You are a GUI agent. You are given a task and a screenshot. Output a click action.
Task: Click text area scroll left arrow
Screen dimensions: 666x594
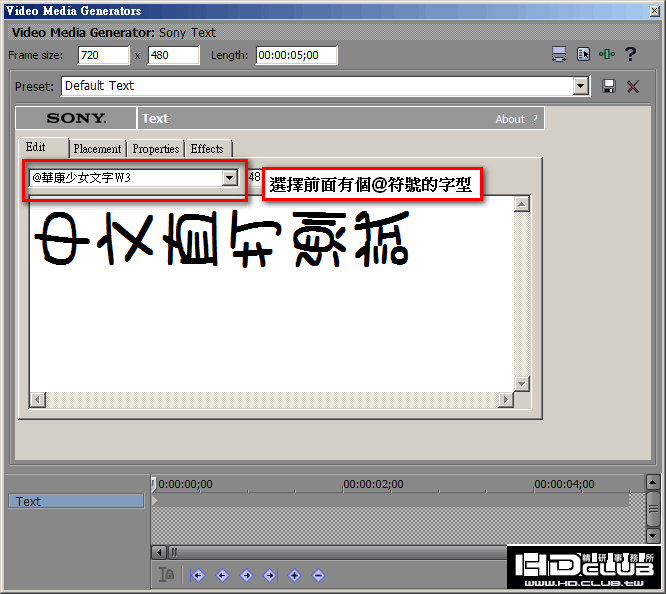pos(38,400)
